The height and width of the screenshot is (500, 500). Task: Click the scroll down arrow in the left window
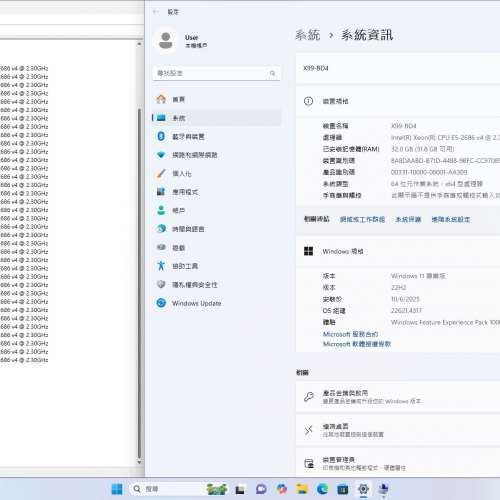coord(139,462)
